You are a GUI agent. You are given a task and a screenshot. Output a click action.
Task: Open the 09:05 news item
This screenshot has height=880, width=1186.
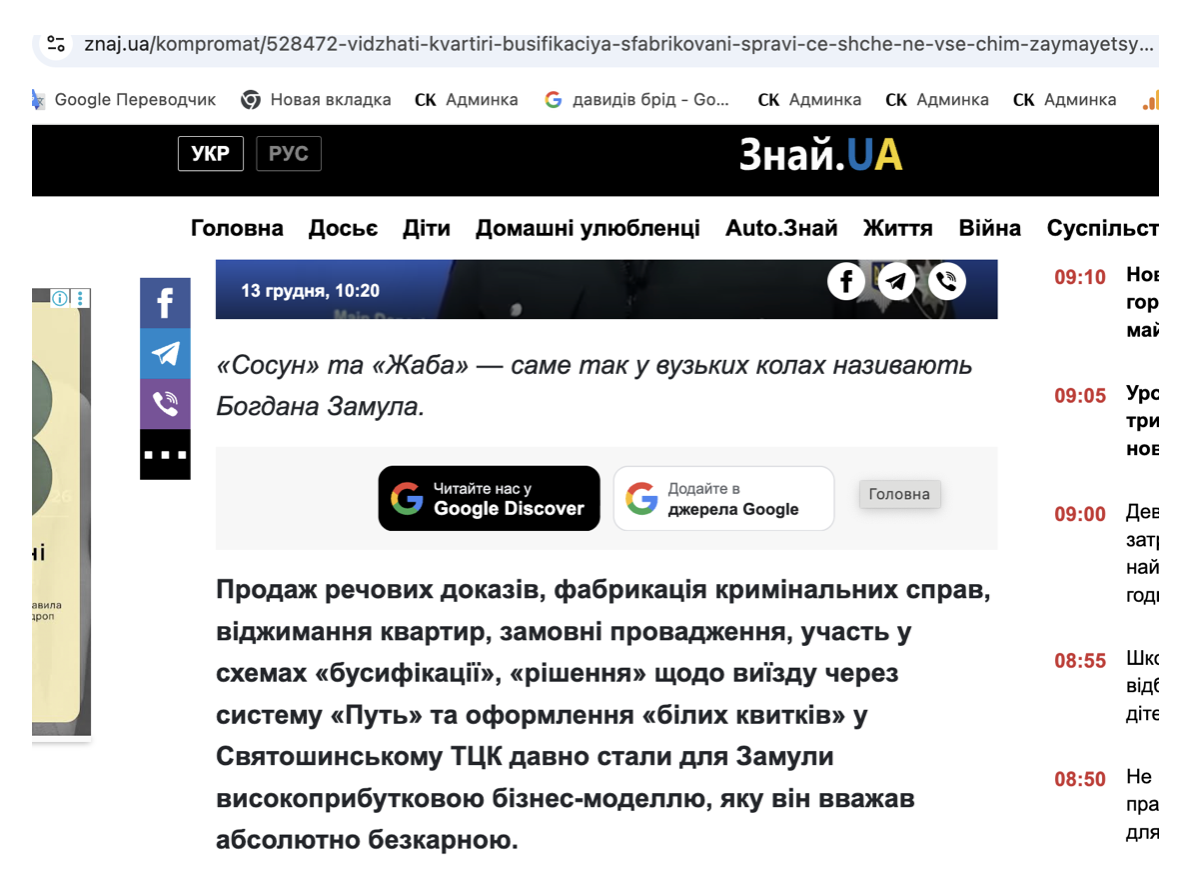1106,421
